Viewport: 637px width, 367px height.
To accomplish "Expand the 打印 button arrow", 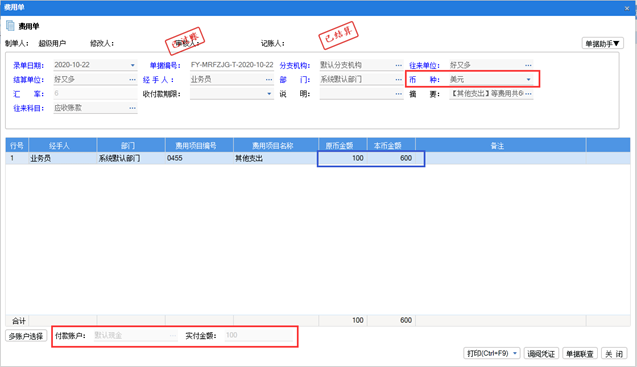I will point(515,353).
